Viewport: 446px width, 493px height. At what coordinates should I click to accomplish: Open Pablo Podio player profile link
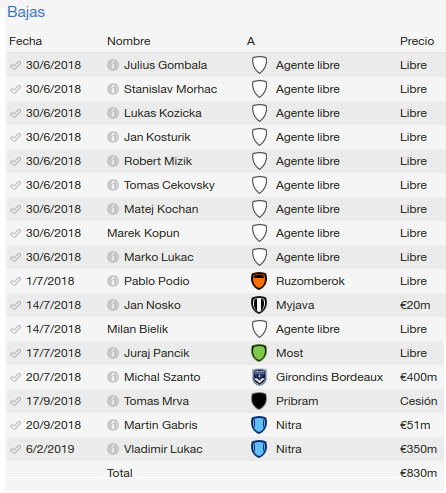157,281
